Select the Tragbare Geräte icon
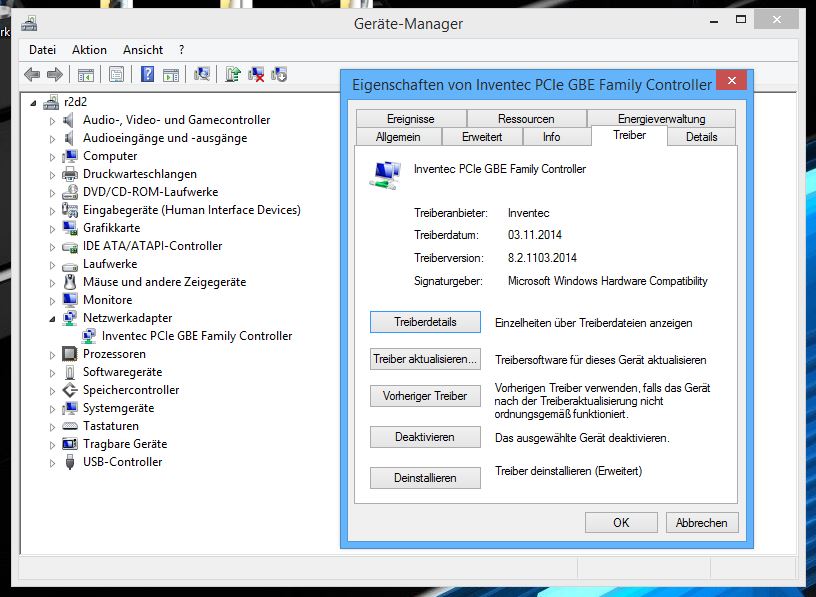Screen dimensions: 816x597 click(70, 444)
